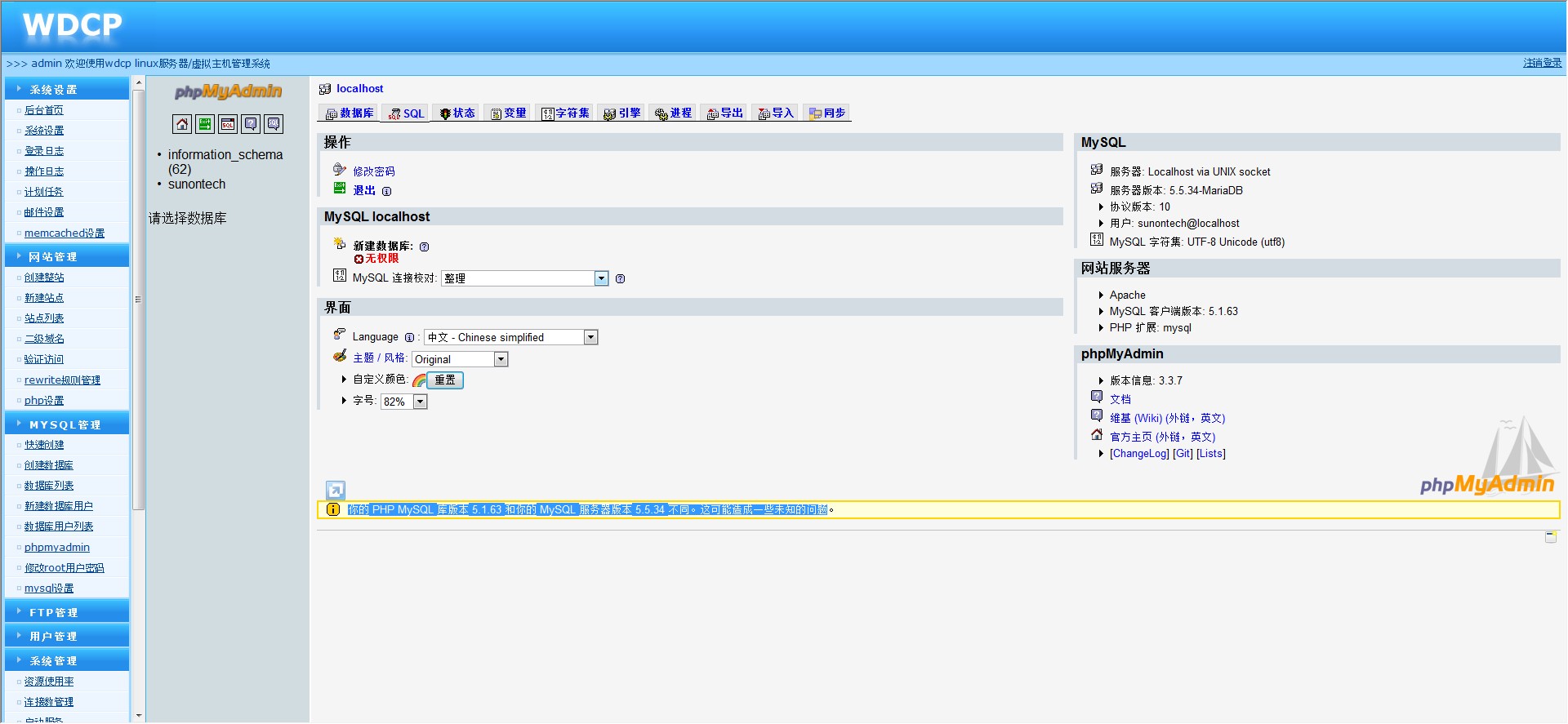Screen dimensions: 1568x724
Task: Switch to the 导入 tab
Action: [x=776, y=113]
